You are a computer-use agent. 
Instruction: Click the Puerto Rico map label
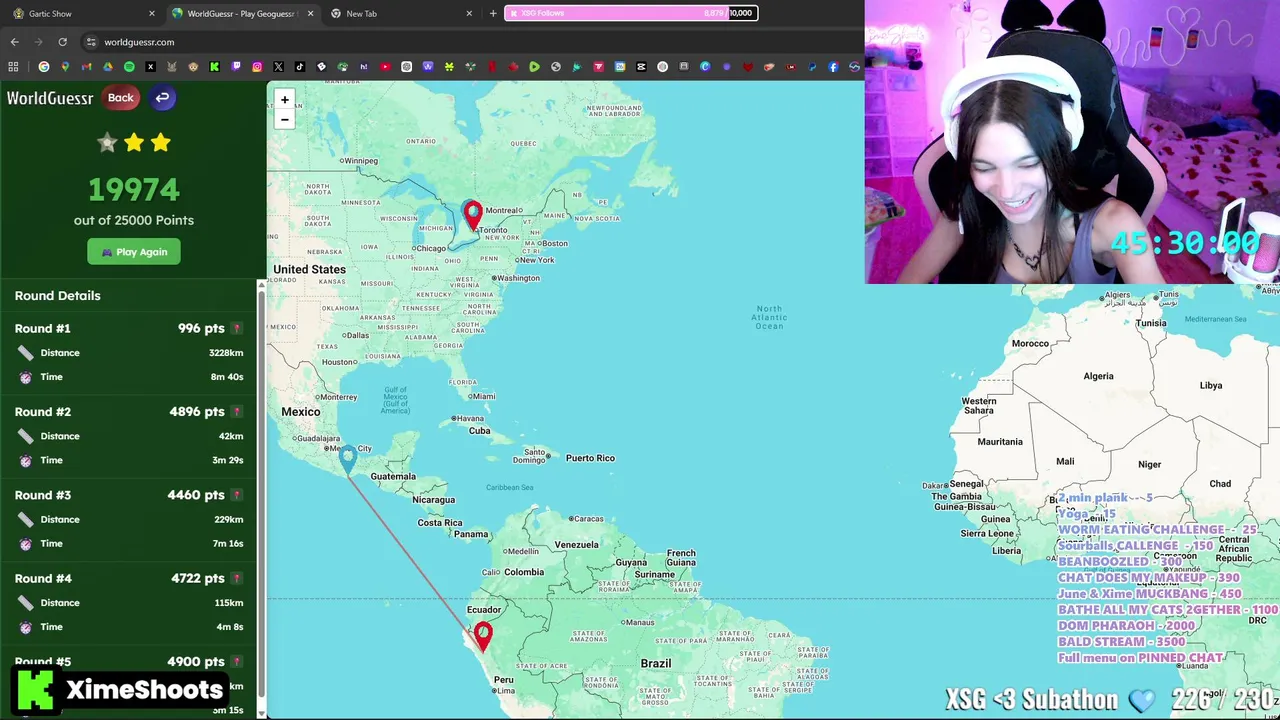coord(590,458)
